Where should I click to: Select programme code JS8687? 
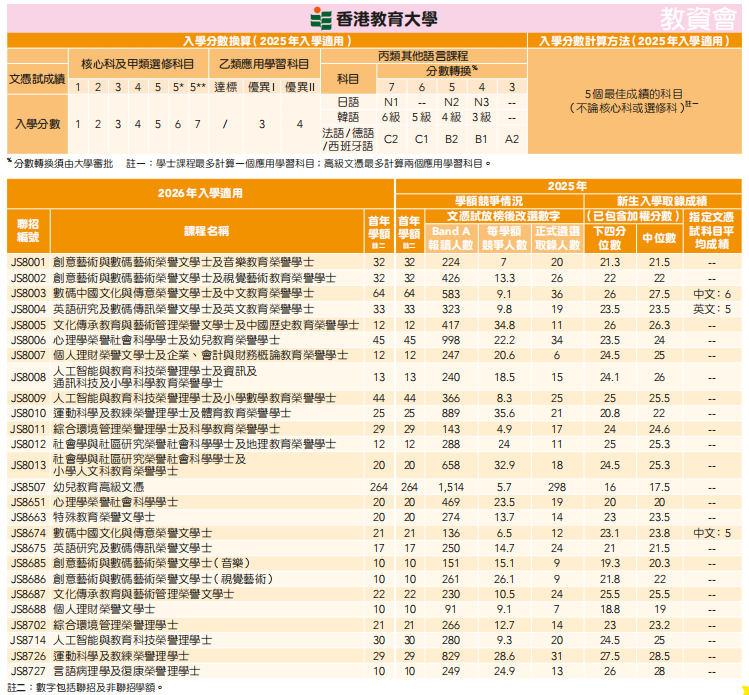(x=28, y=594)
